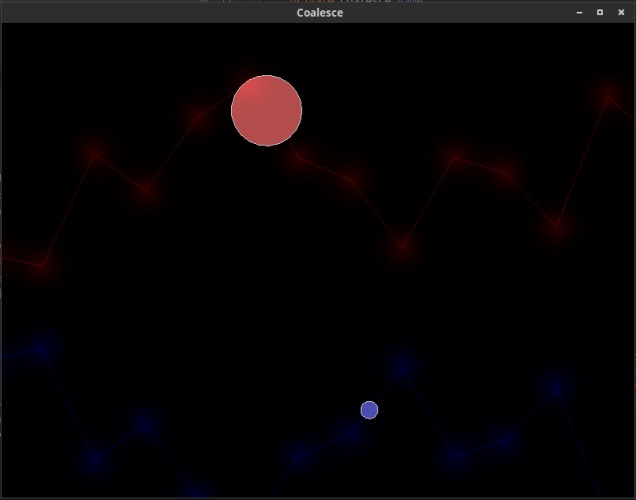This screenshot has height=500, width=636.
Task: Click the Coalesce title text
Action: point(320,13)
